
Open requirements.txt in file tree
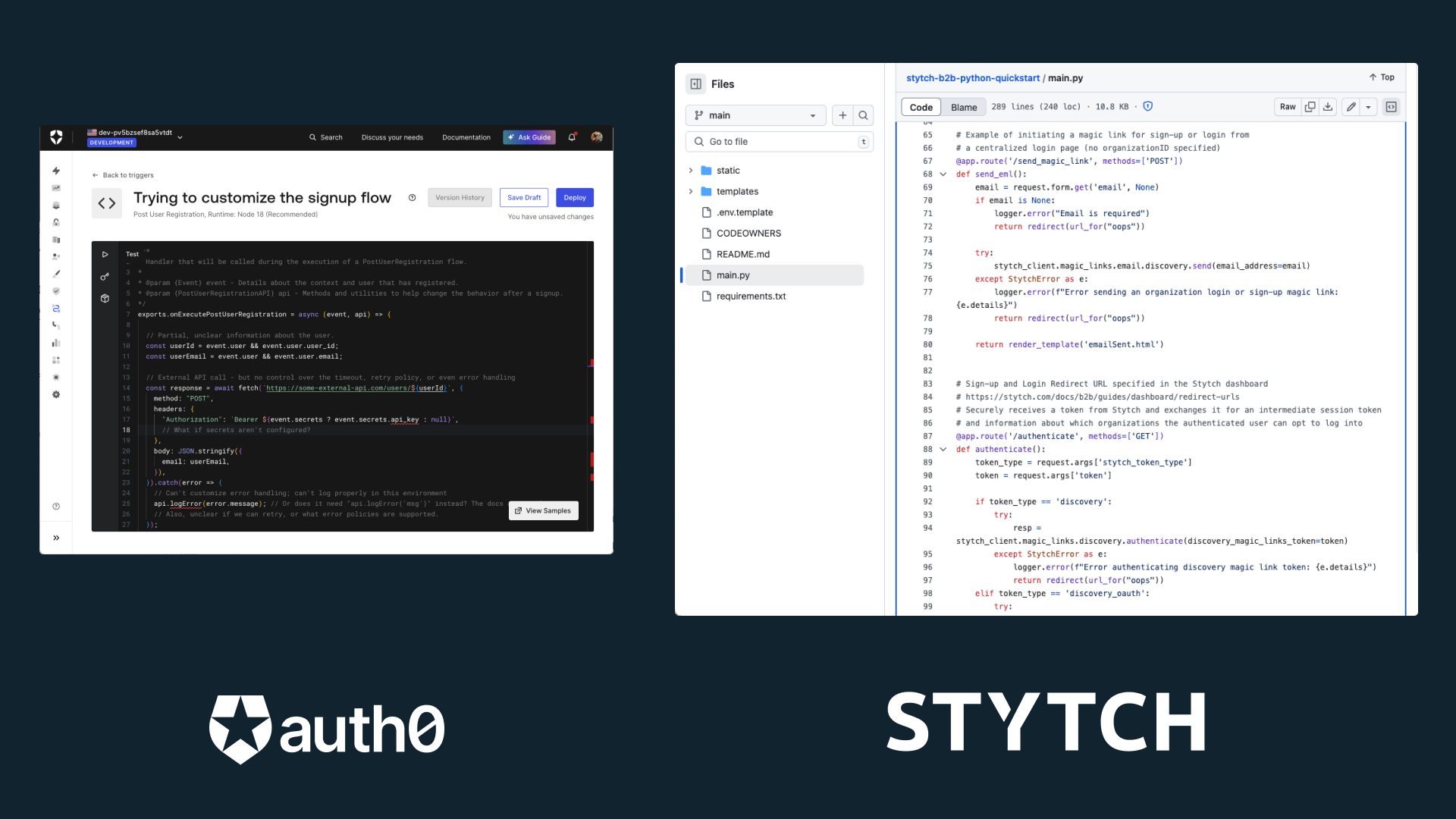(x=751, y=297)
